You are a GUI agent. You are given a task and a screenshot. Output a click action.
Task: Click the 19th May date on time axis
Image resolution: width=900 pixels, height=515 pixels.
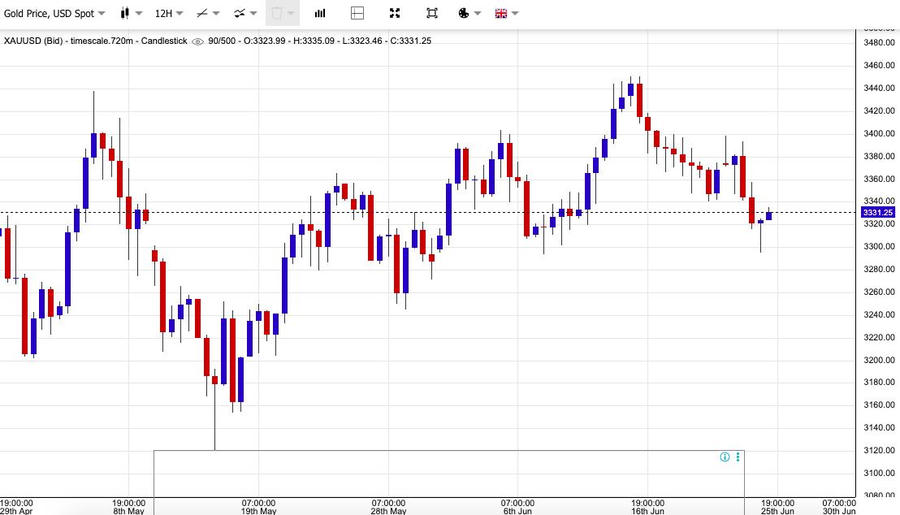coord(258,510)
